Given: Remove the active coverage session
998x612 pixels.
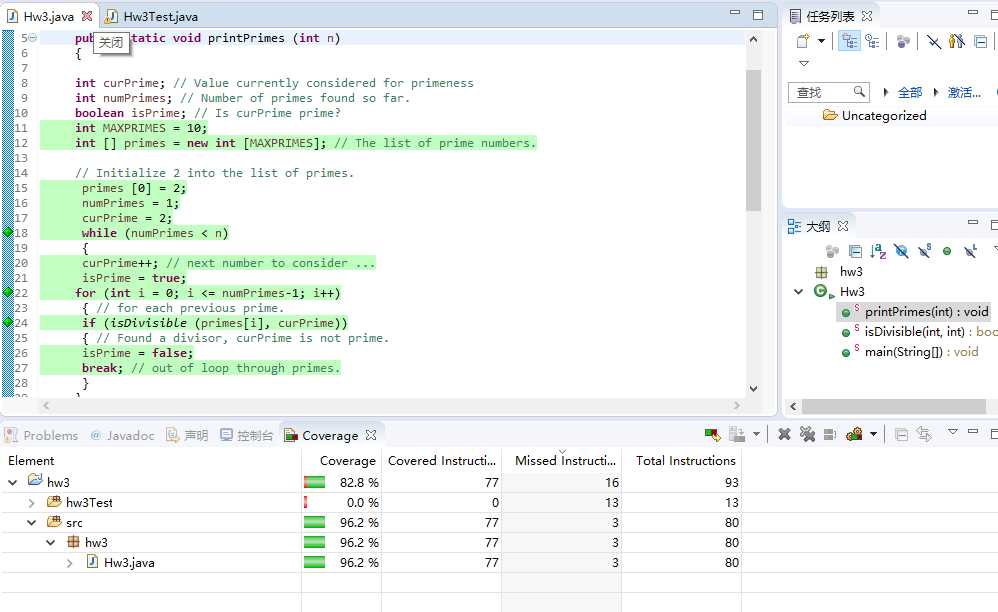Looking at the screenshot, I should pos(785,435).
